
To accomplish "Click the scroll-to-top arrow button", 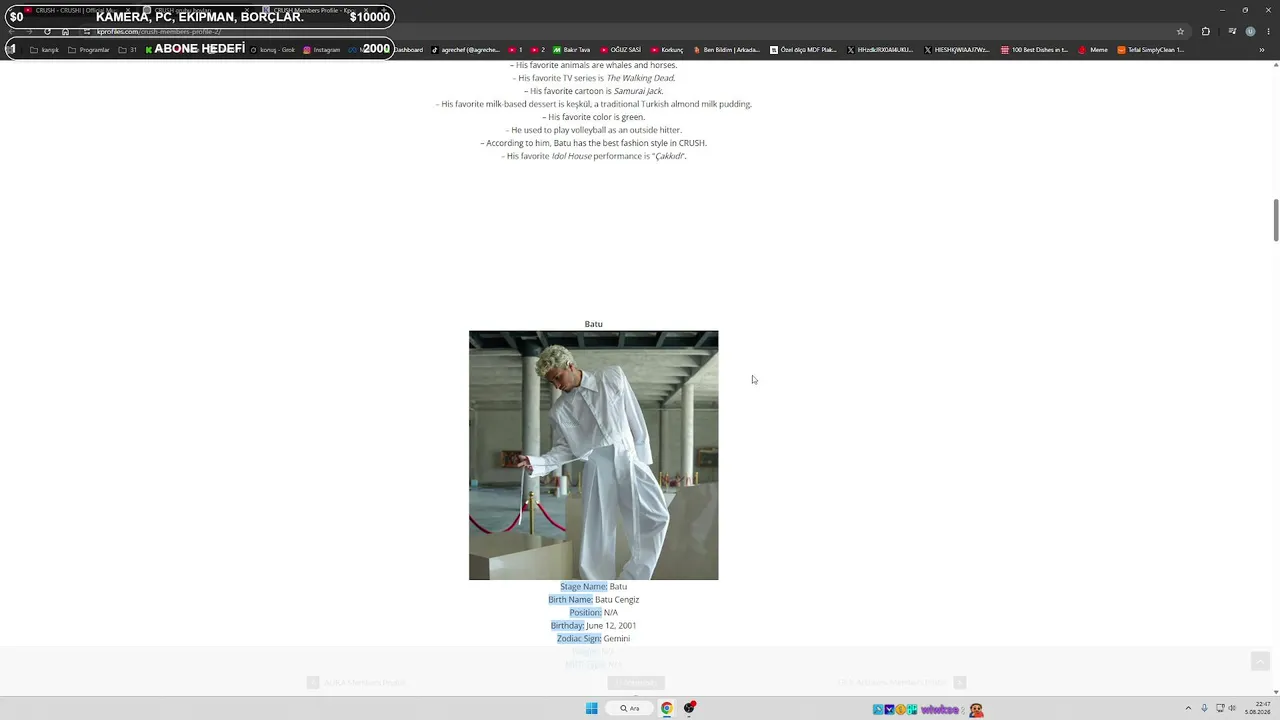I will click(x=1260, y=662).
